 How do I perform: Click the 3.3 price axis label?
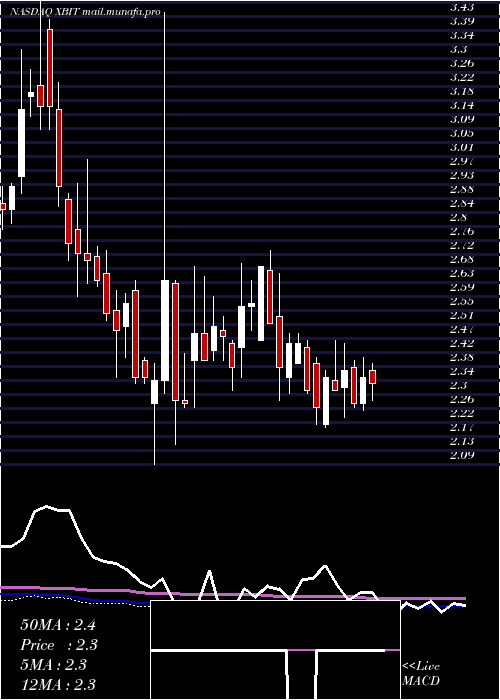459,50
